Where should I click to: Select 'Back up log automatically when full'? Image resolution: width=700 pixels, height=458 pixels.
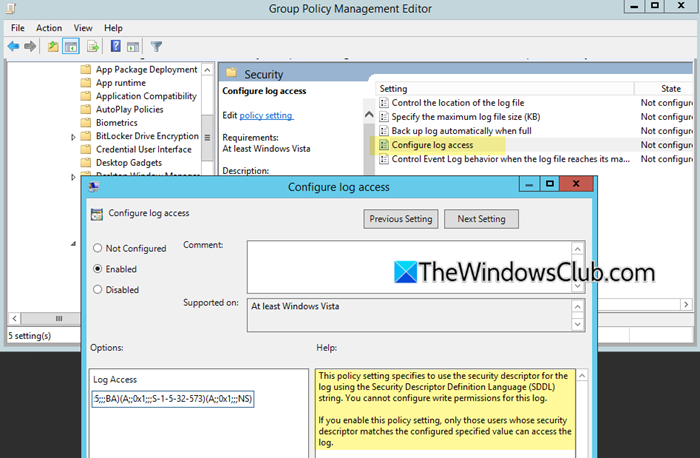461,131
